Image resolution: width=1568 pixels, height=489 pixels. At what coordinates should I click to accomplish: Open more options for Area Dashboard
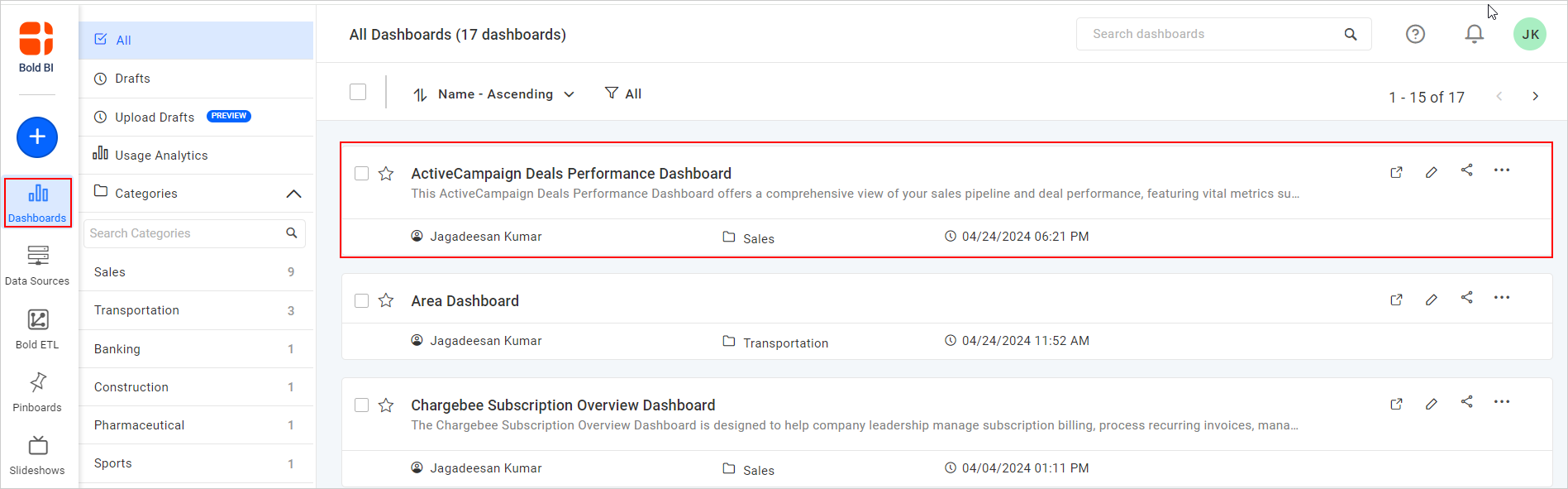pyautogui.click(x=1502, y=298)
